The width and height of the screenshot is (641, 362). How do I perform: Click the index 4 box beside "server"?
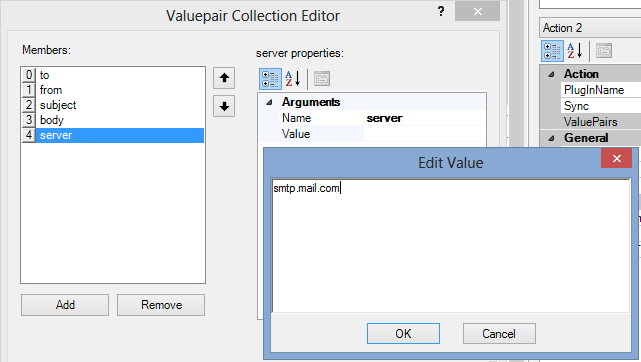pyautogui.click(x=29, y=135)
